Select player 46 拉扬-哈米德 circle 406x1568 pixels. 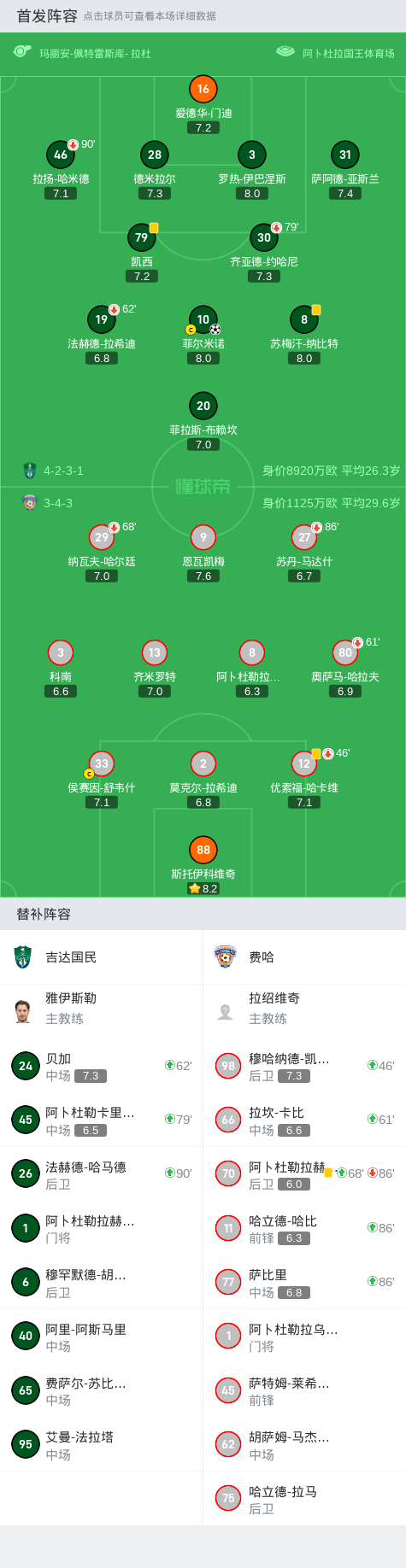[61, 155]
